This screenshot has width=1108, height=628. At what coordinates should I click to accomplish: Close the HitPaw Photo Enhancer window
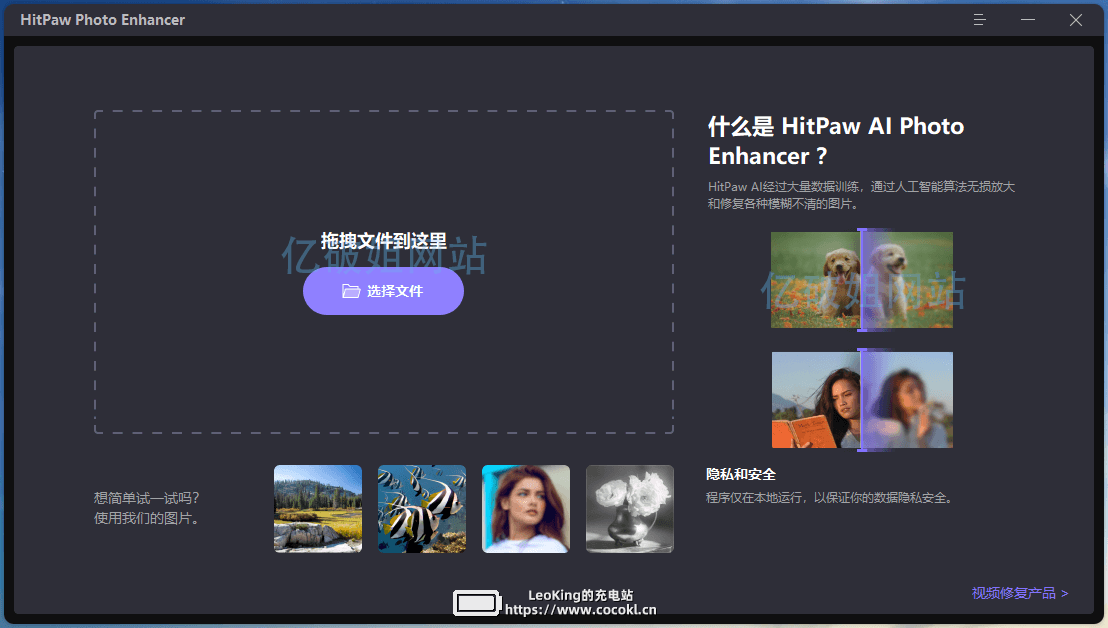click(1075, 20)
